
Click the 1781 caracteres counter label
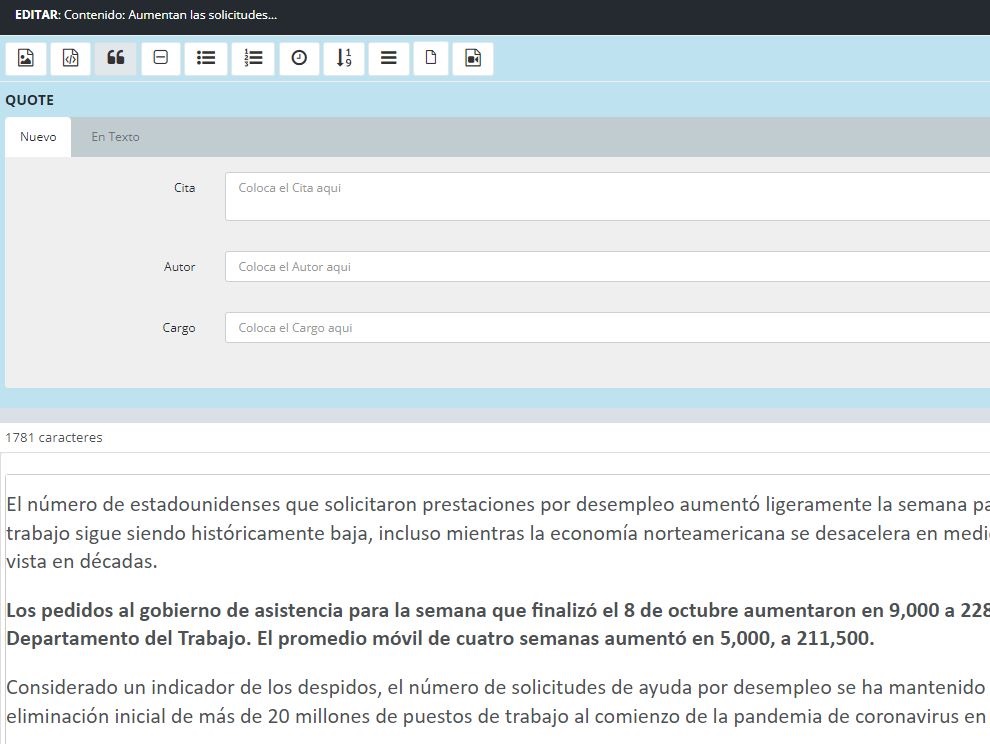tap(53, 437)
